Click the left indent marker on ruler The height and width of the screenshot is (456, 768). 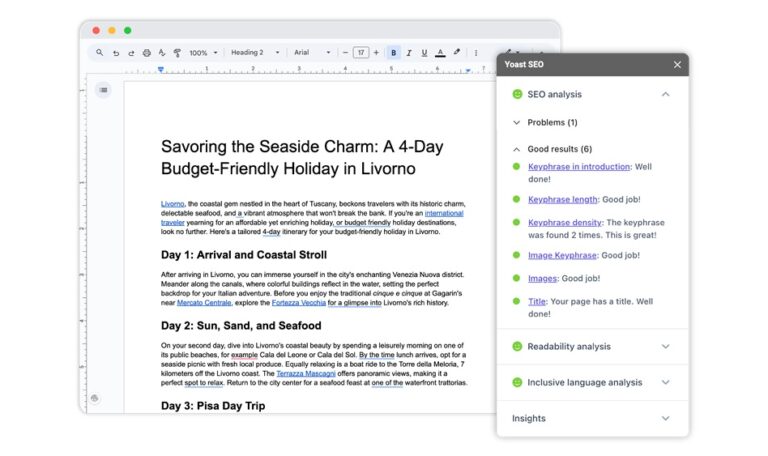coord(161,70)
